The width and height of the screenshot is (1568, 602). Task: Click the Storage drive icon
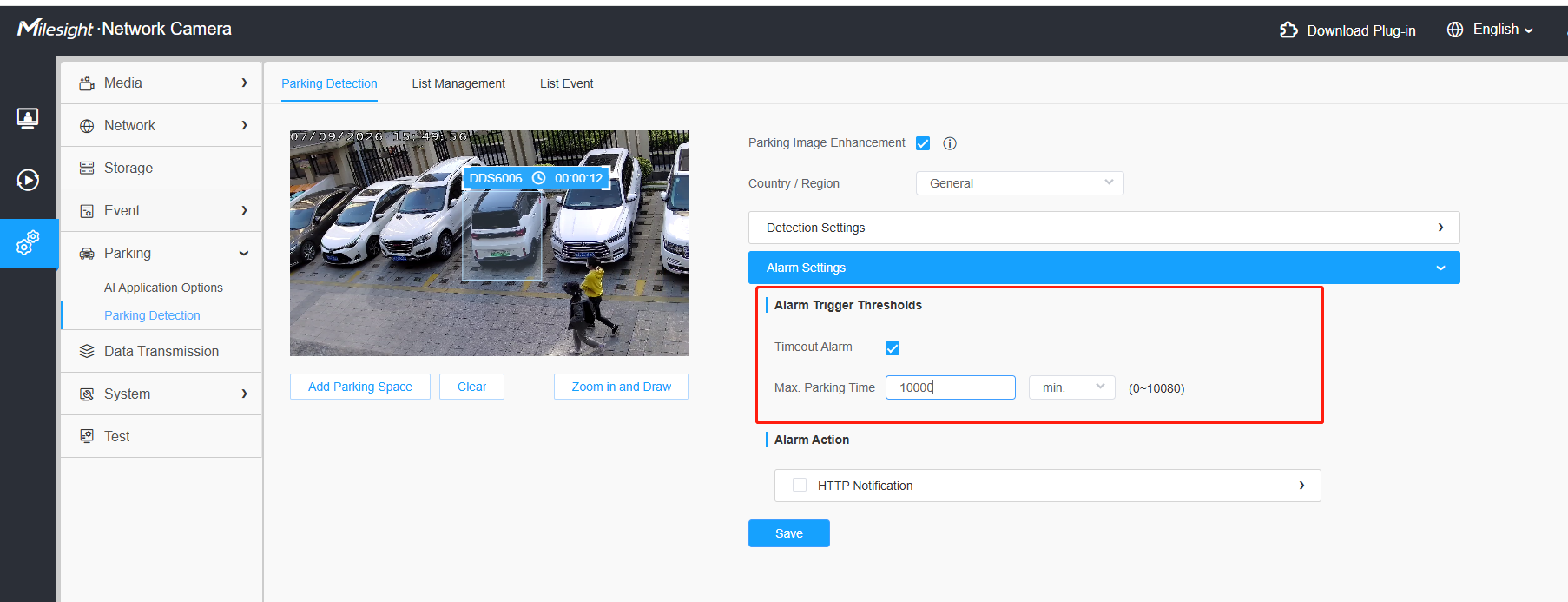[x=87, y=169]
